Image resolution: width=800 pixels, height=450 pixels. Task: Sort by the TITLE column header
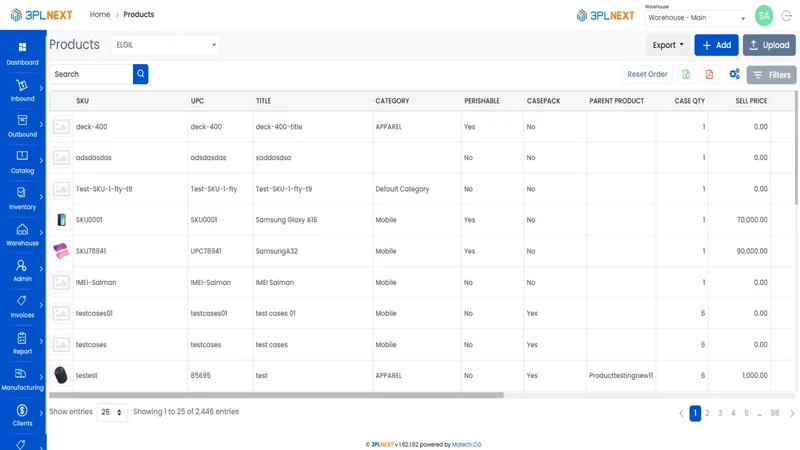pos(263,101)
